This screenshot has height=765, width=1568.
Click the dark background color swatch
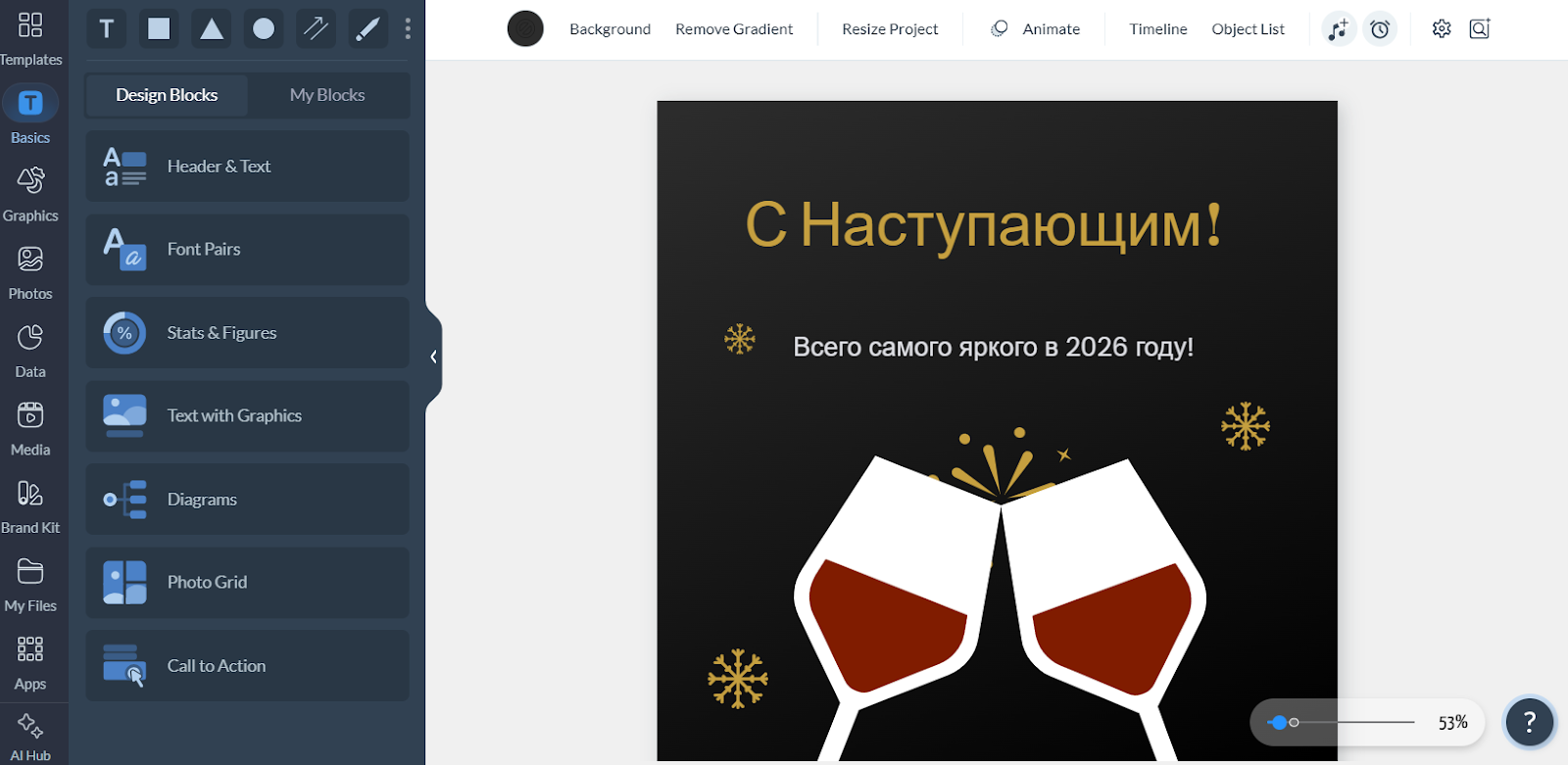(525, 29)
